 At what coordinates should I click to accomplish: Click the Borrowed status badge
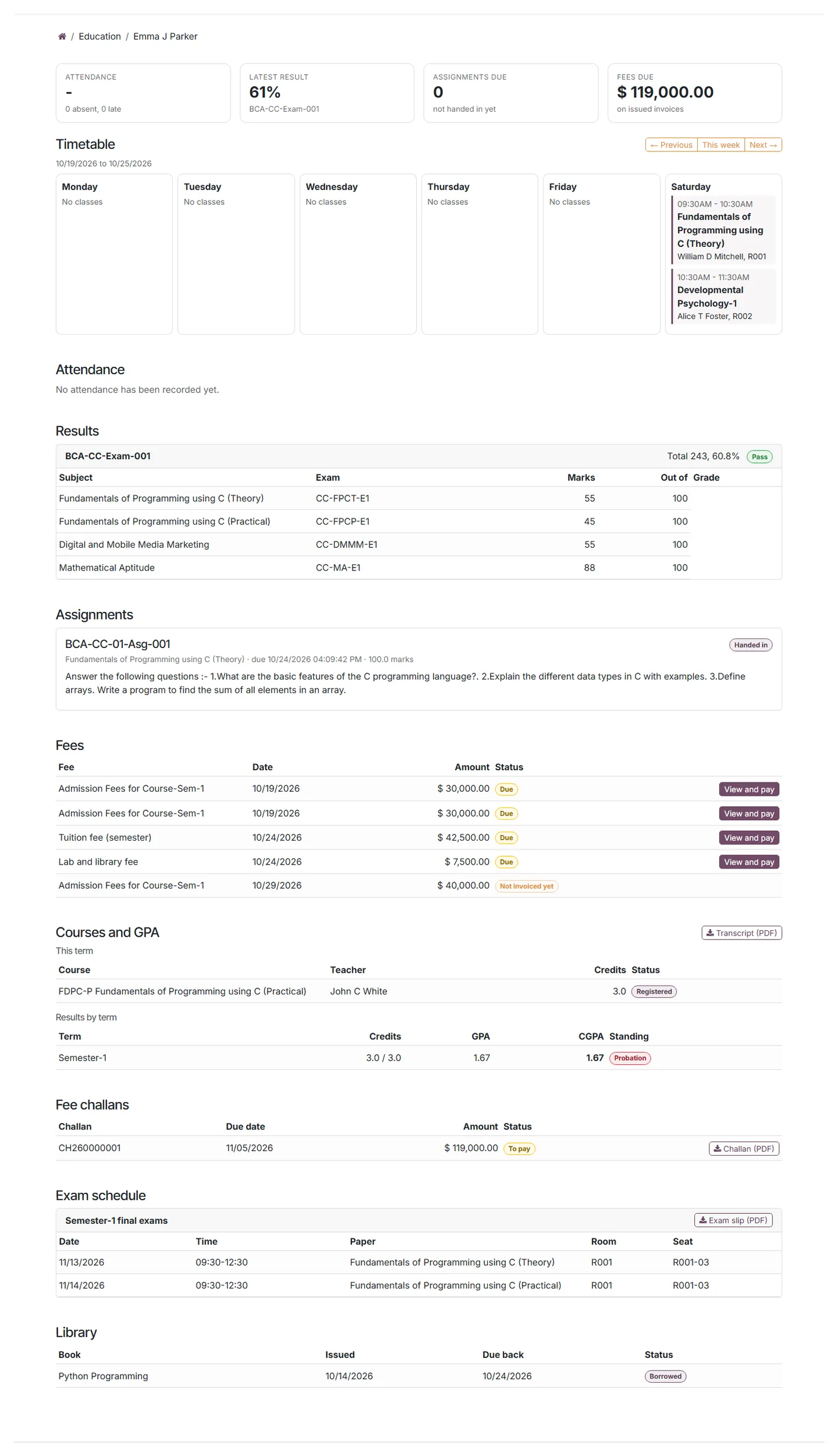pyautogui.click(x=665, y=1377)
